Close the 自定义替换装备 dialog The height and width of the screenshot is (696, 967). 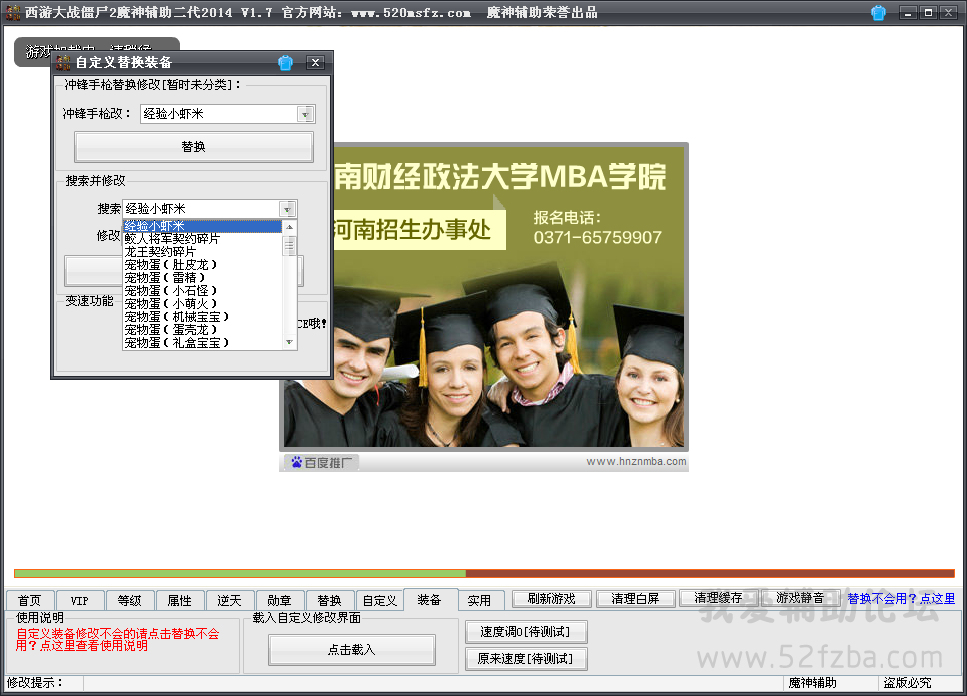click(x=315, y=62)
